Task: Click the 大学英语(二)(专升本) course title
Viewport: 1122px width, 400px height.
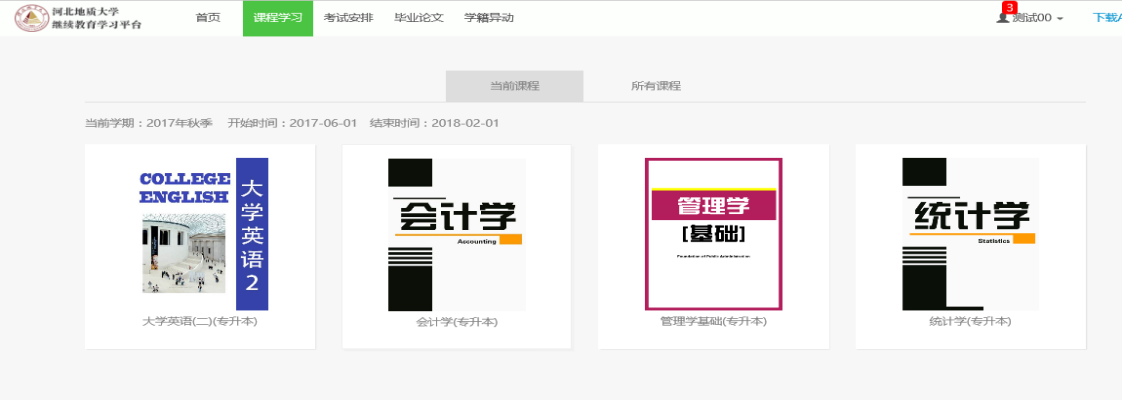Action: tap(200, 322)
